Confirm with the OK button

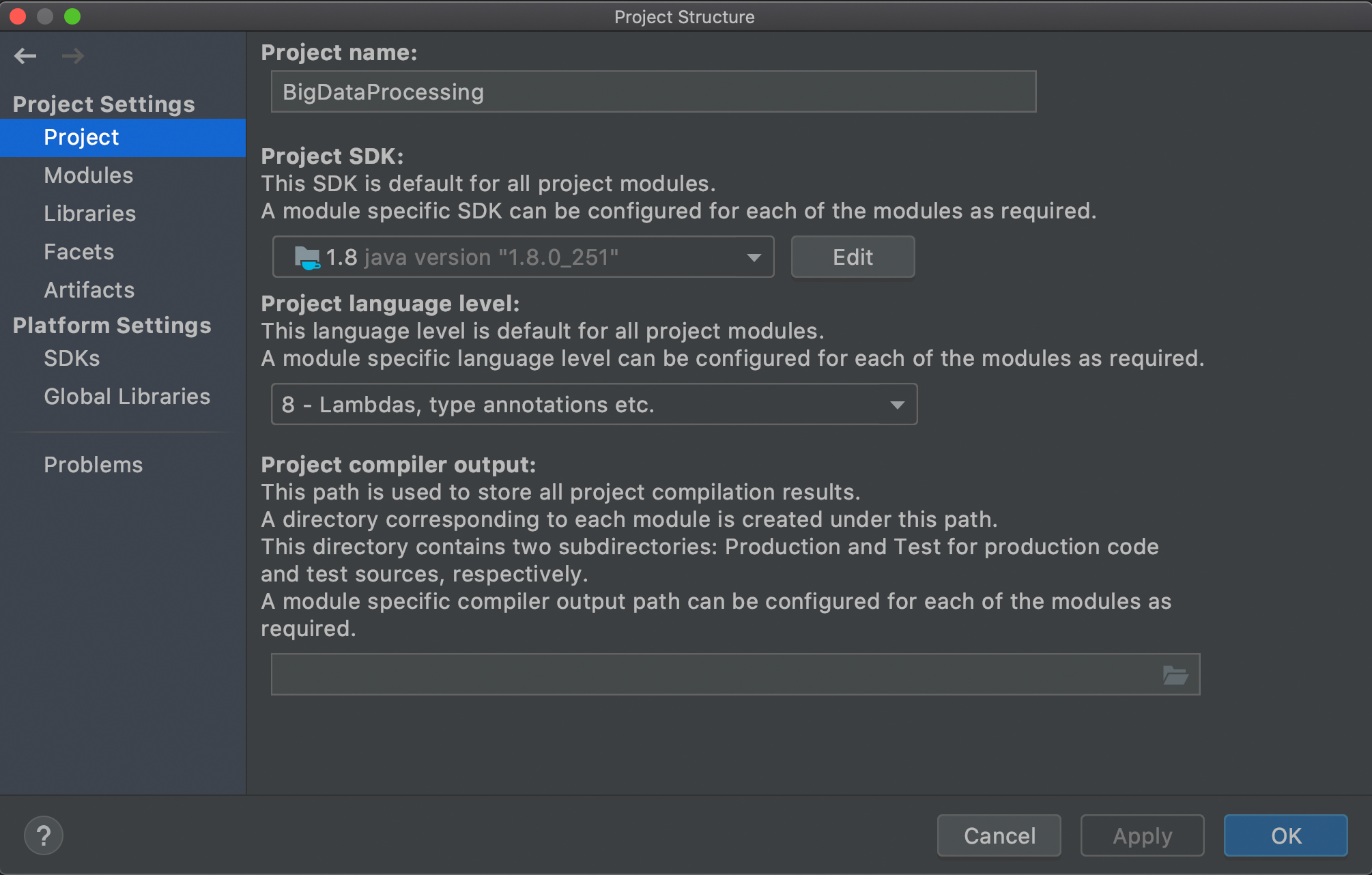[1285, 835]
